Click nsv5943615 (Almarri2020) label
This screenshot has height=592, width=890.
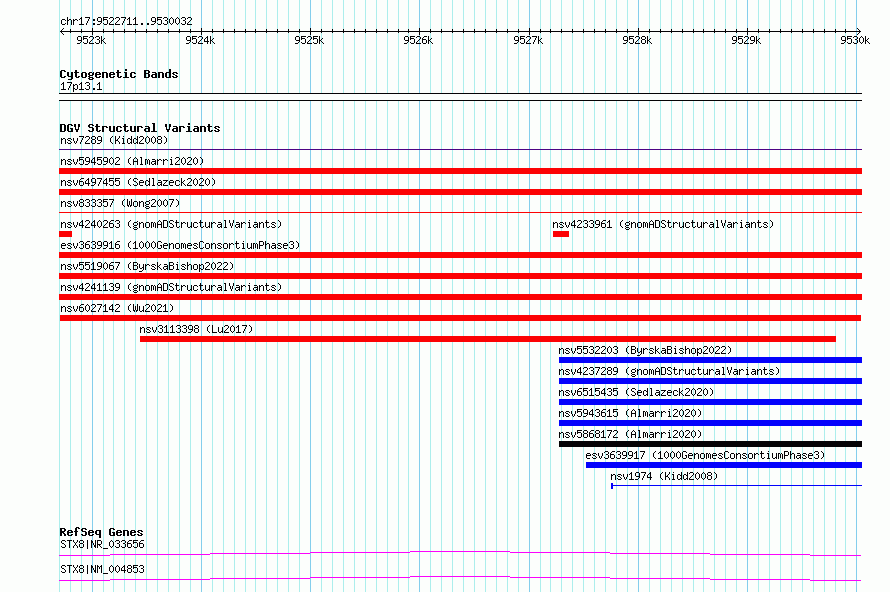pyautogui.click(x=630, y=413)
